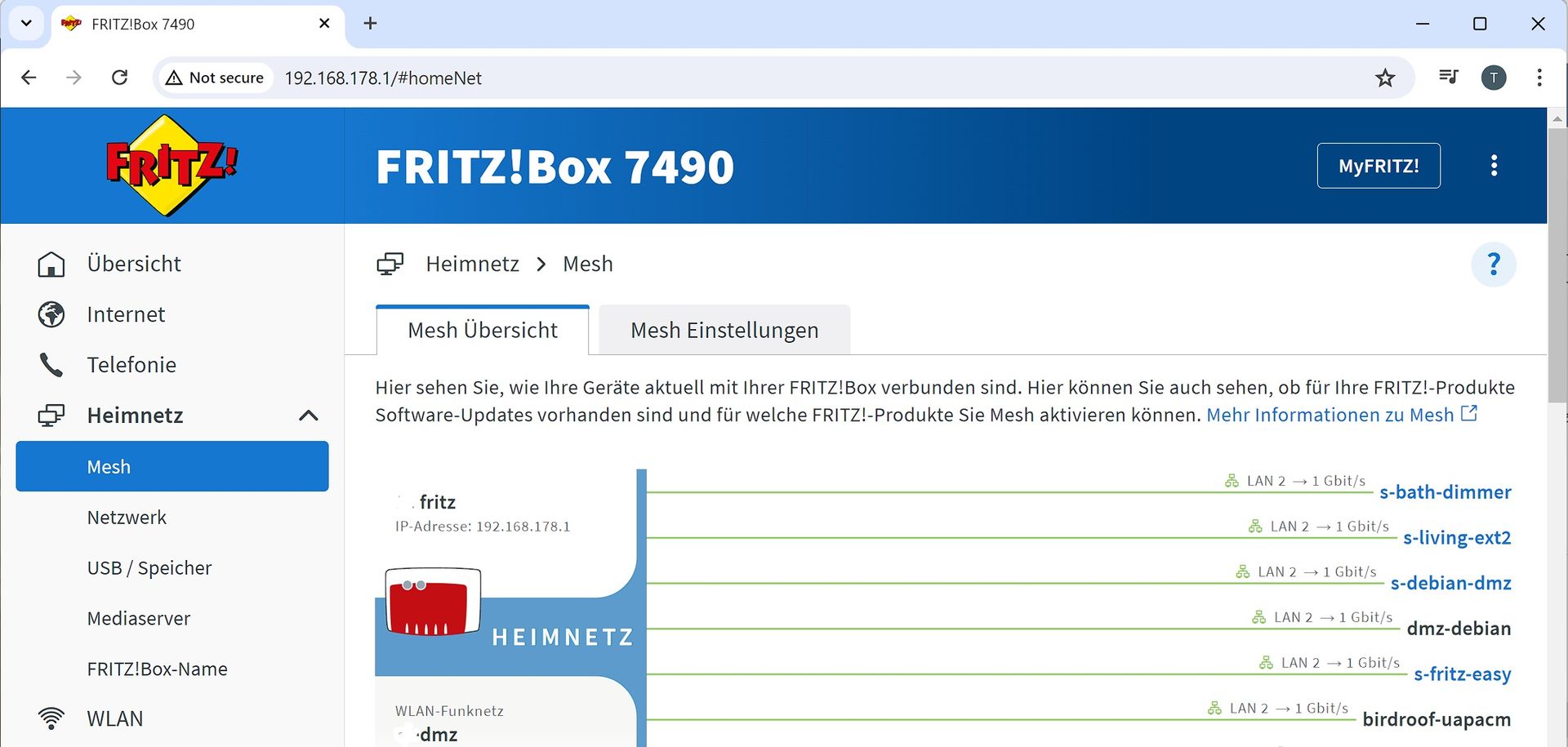Open FRITZ!Box-Name settings
1568x747 pixels.
coord(158,669)
